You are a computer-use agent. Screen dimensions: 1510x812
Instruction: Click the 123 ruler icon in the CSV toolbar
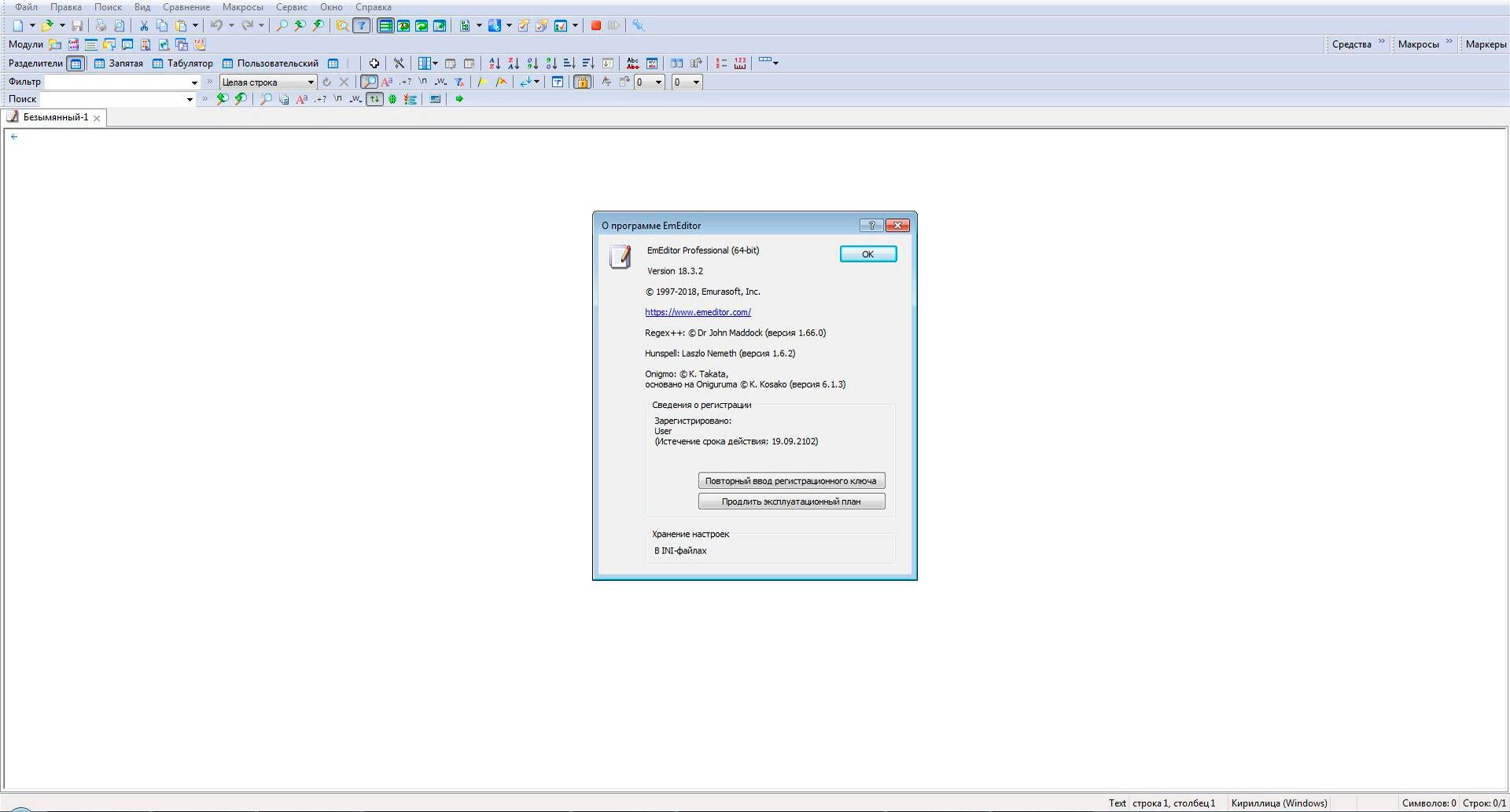[740, 63]
